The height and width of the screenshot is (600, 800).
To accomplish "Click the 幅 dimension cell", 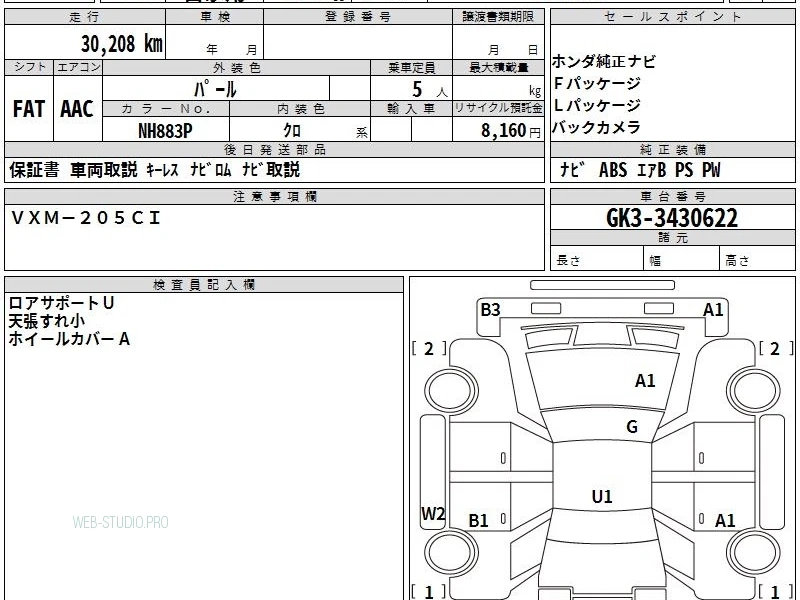I will 682,258.
